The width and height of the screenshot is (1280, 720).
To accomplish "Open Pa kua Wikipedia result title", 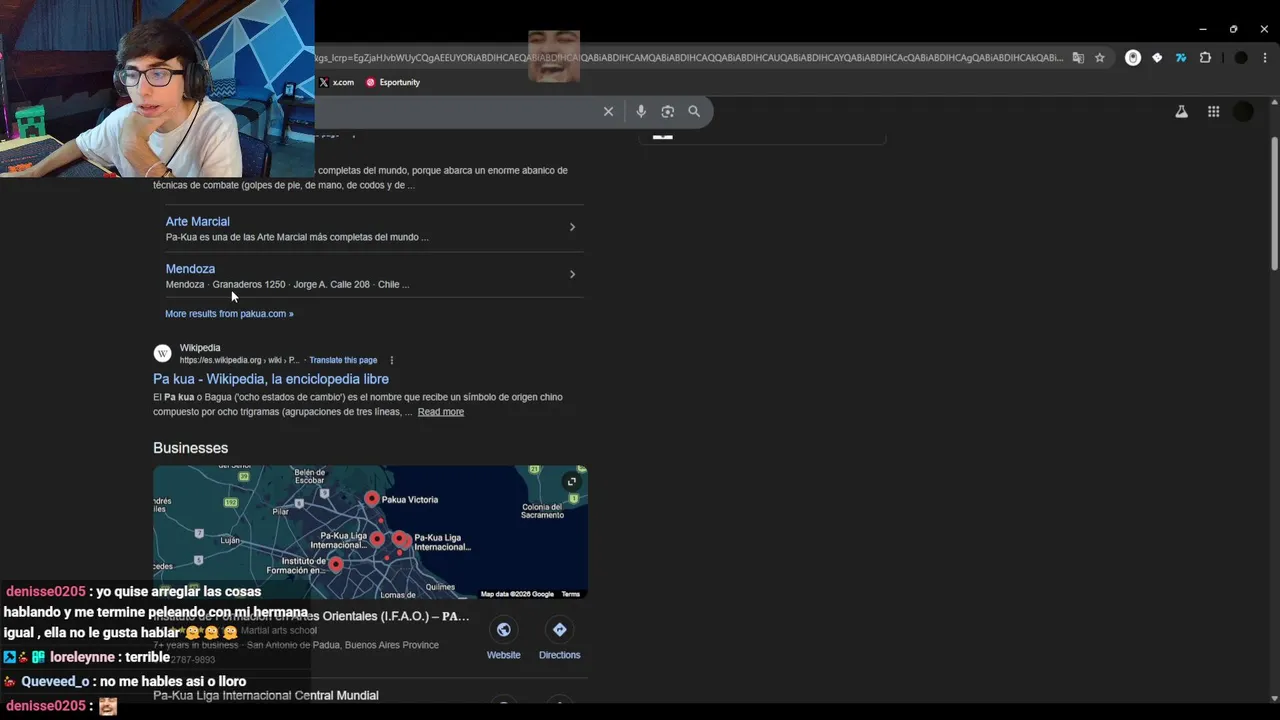I will coord(271,379).
